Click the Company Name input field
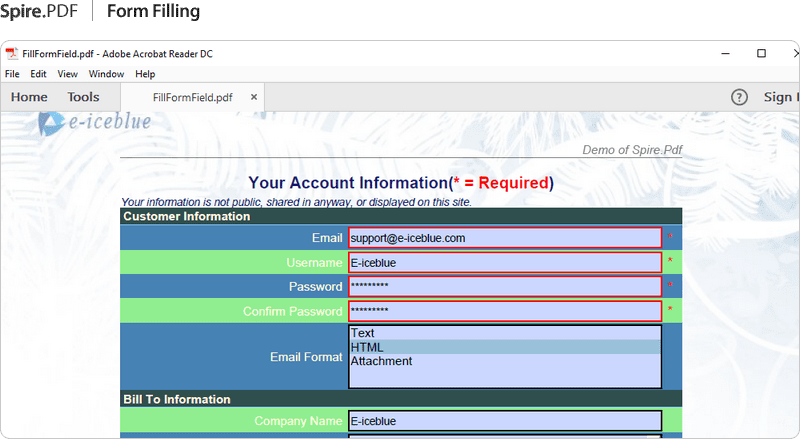 tap(505, 421)
